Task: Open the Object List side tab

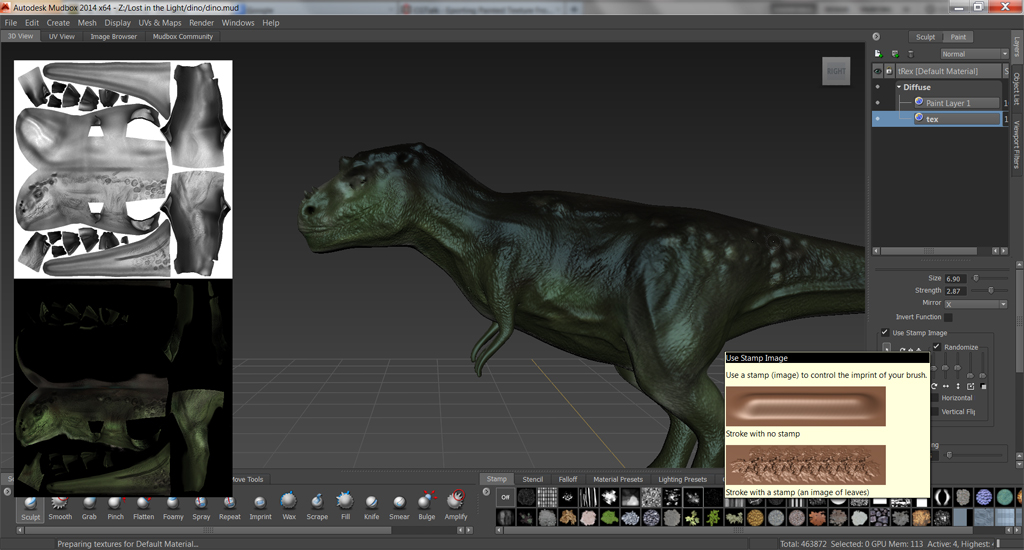Action: (1017, 91)
